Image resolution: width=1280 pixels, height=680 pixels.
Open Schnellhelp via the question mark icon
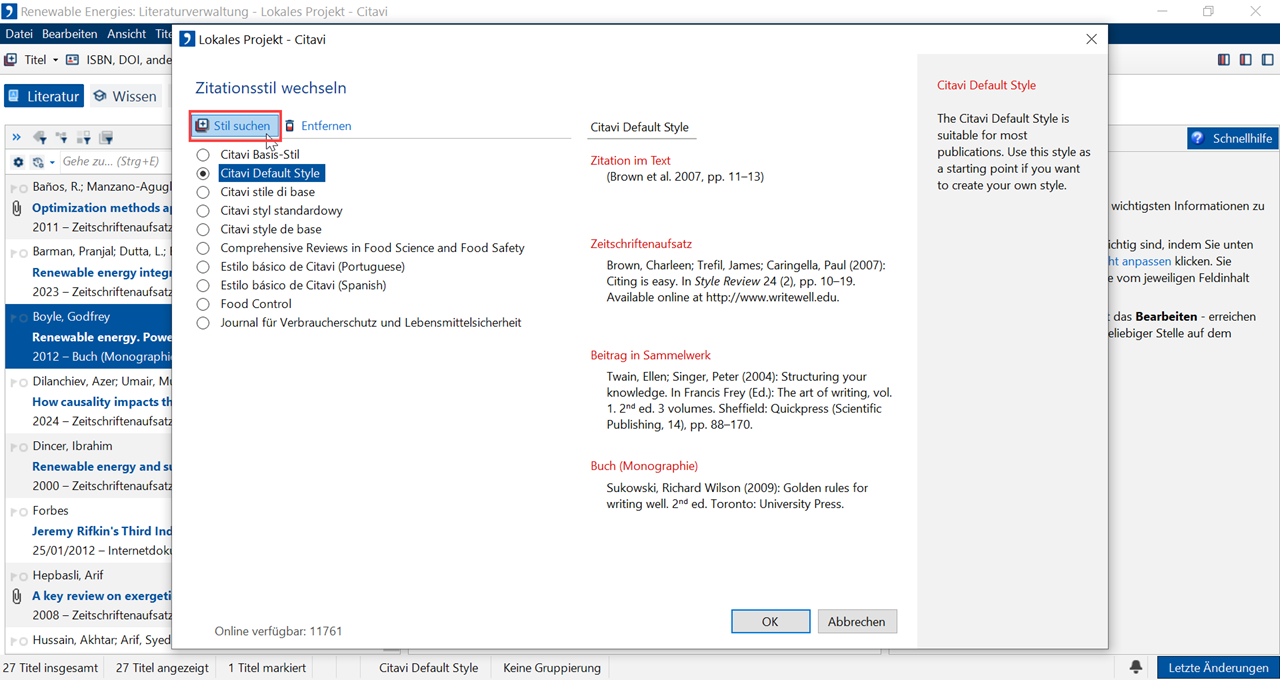pos(1198,138)
